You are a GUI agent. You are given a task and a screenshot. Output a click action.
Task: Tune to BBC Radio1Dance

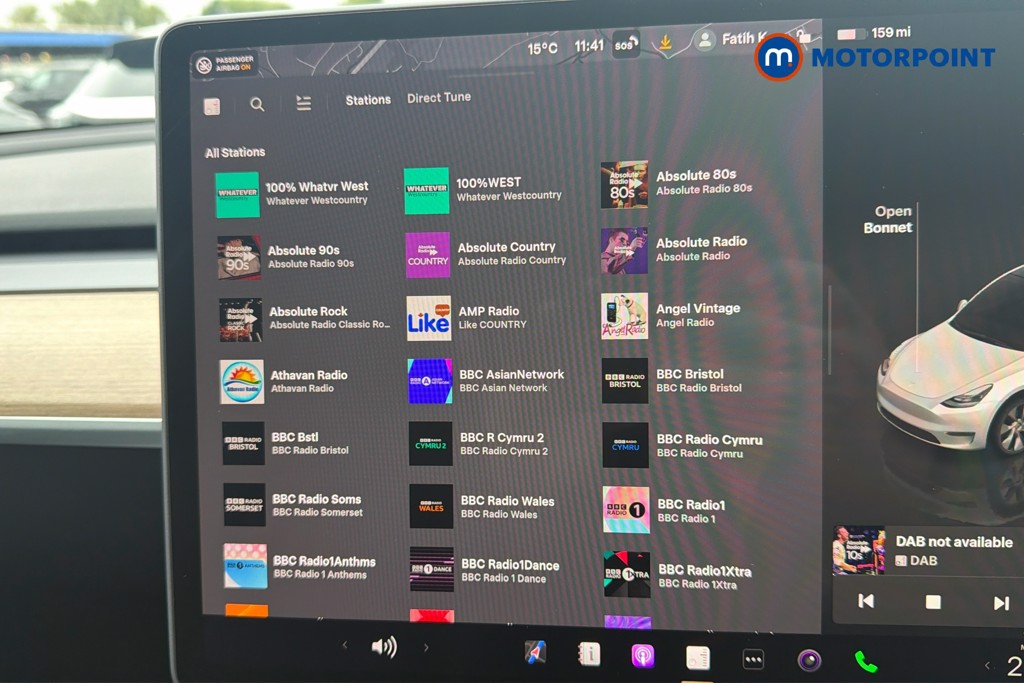click(x=485, y=570)
